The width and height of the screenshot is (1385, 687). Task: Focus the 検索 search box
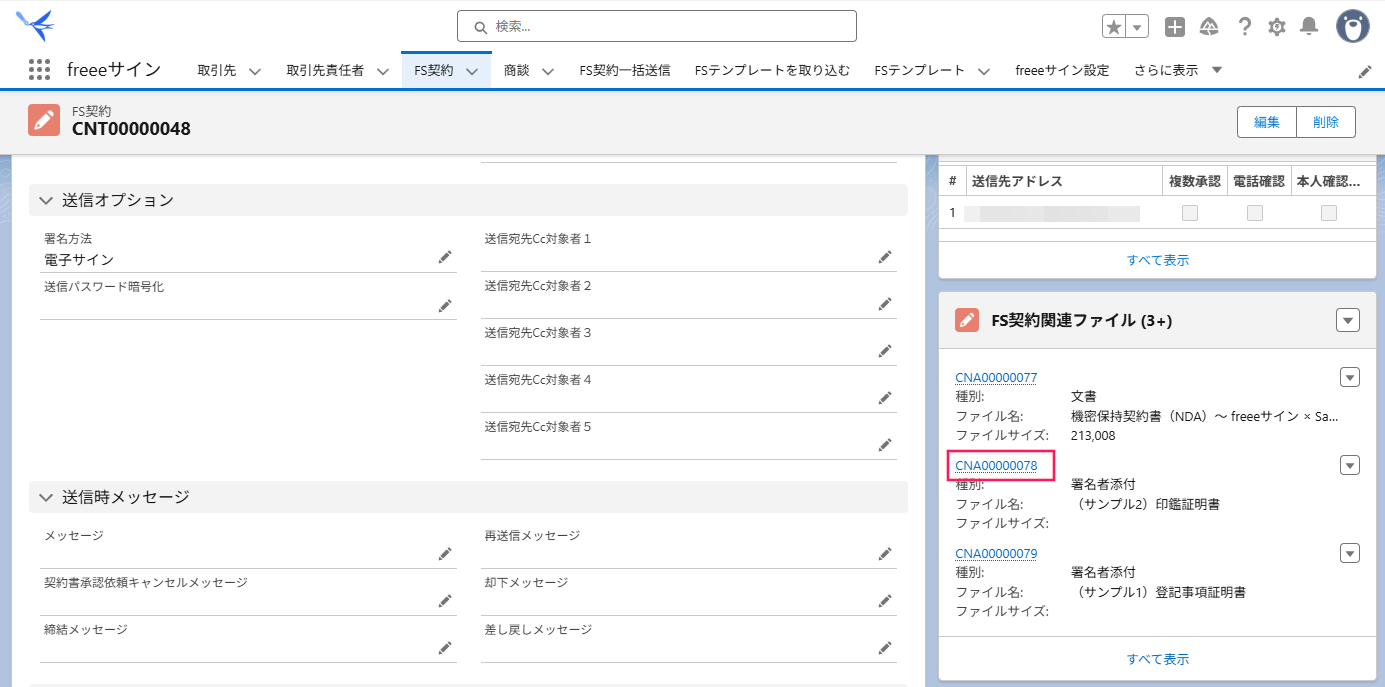[x=657, y=26]
